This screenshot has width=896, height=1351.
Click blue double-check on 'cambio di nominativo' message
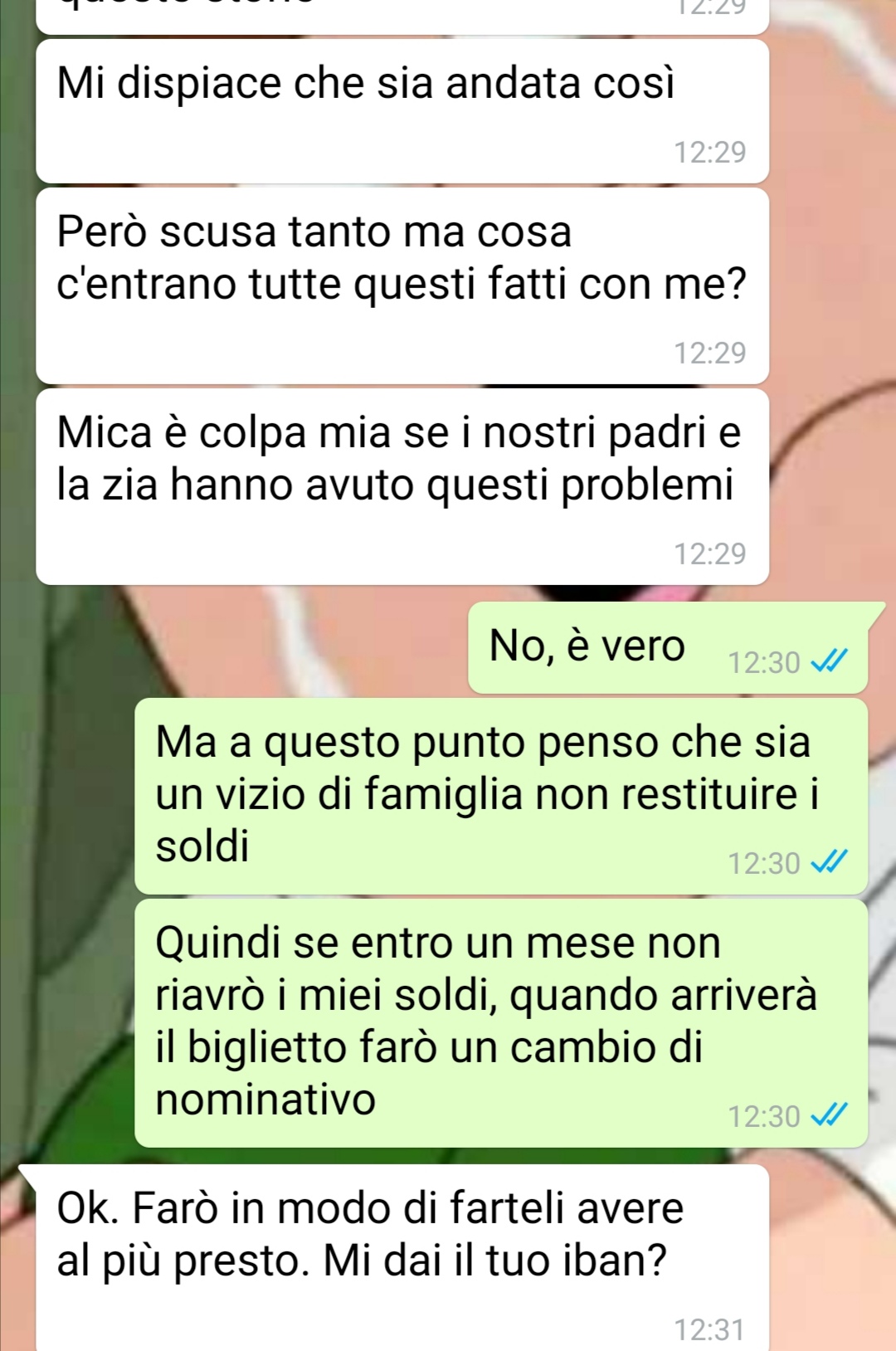[829, 1115]
